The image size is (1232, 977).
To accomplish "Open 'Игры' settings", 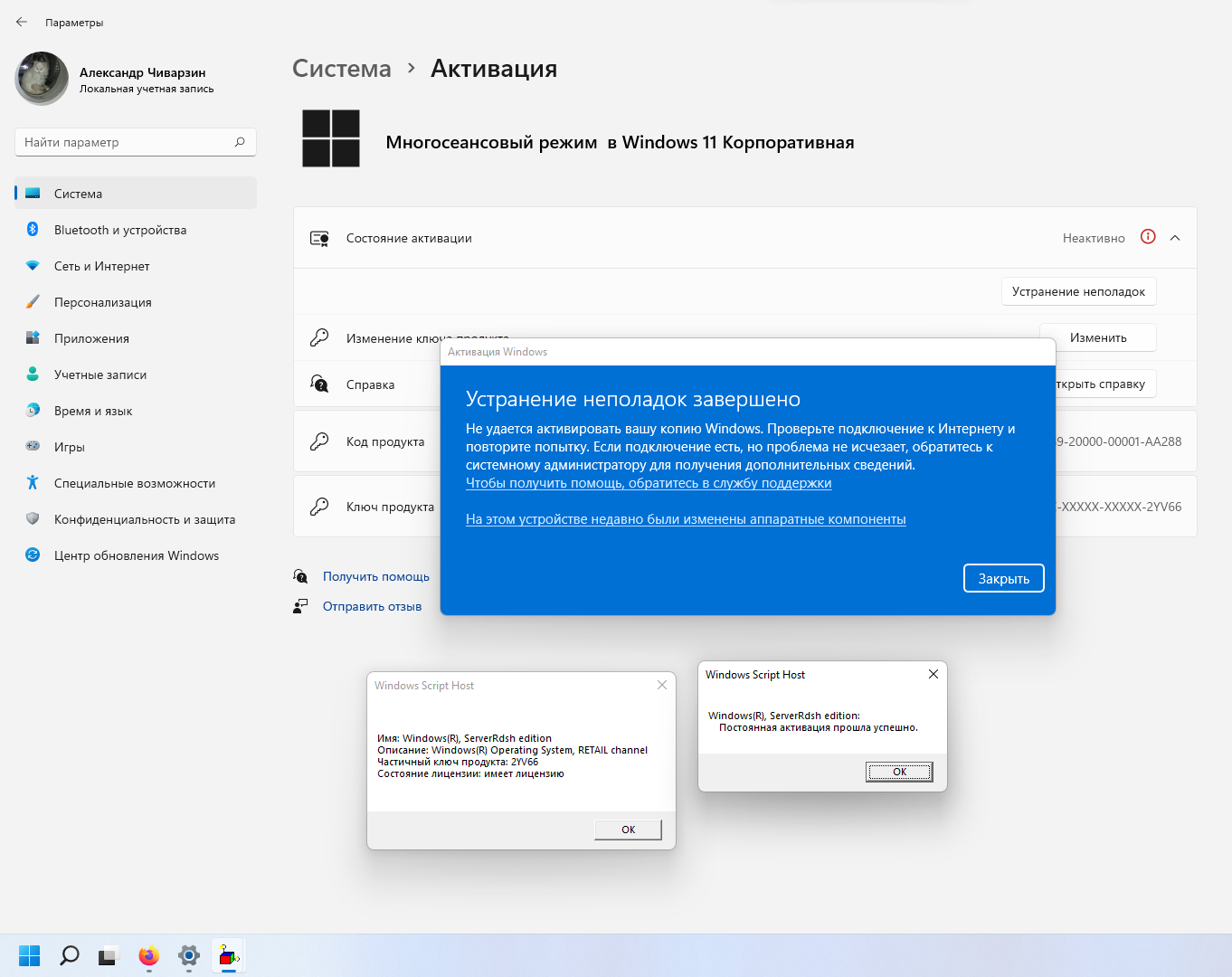I will (136, 447).
